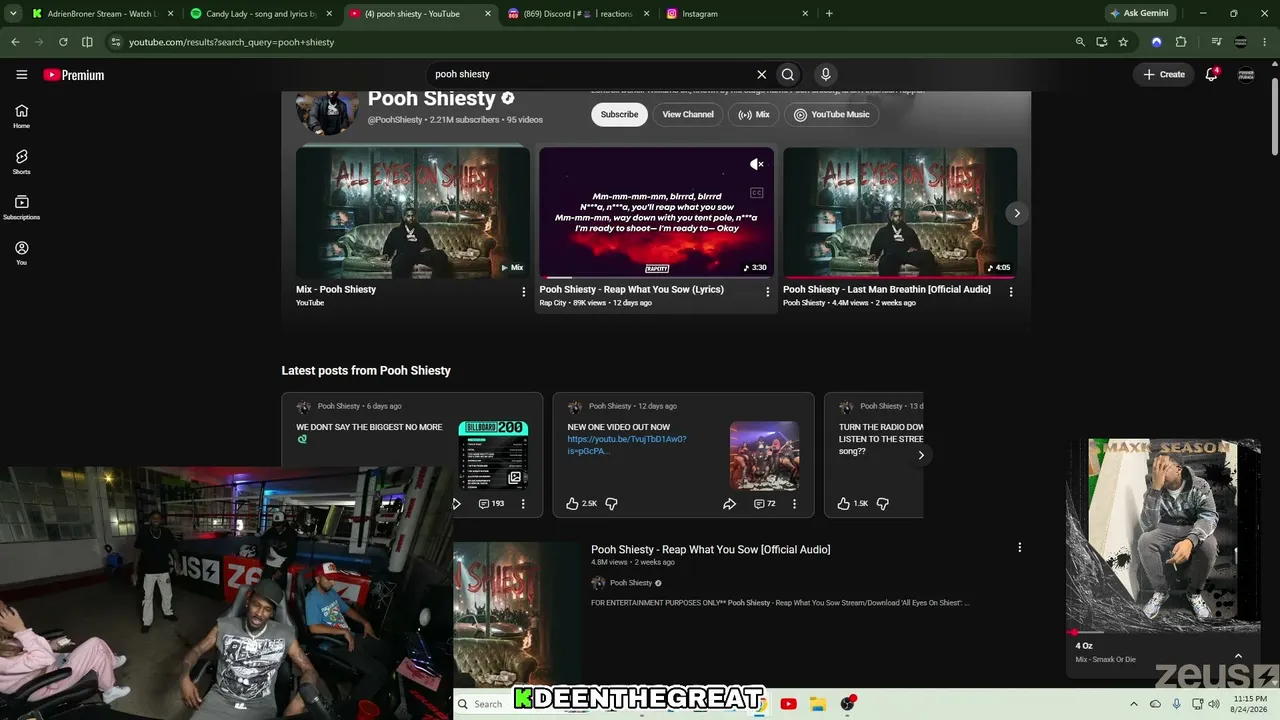Image resolution: width=1280 pixels, height=720 pixels.
Task: Subscribe to the Pooh Shiesty channel
Action: (x=619, y=114)
